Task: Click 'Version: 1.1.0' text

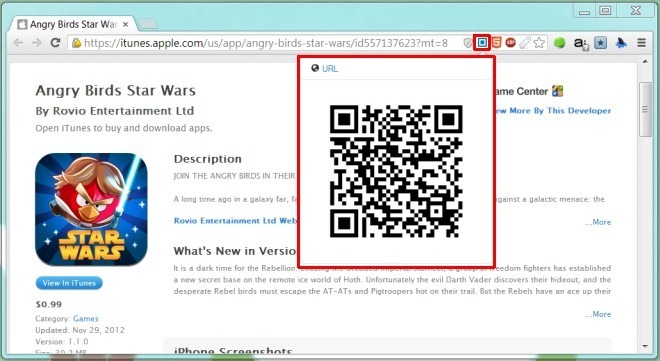Action: (62, 341)
